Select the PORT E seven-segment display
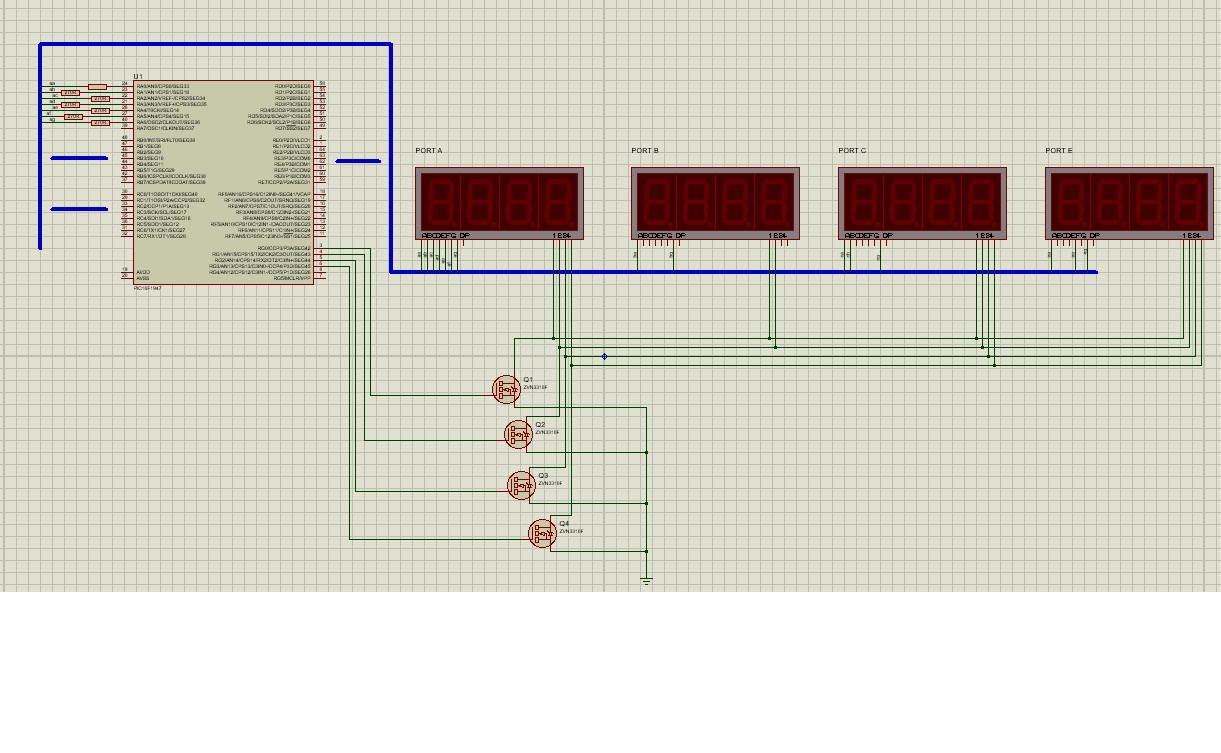1221x753 pixels. 1129,201
